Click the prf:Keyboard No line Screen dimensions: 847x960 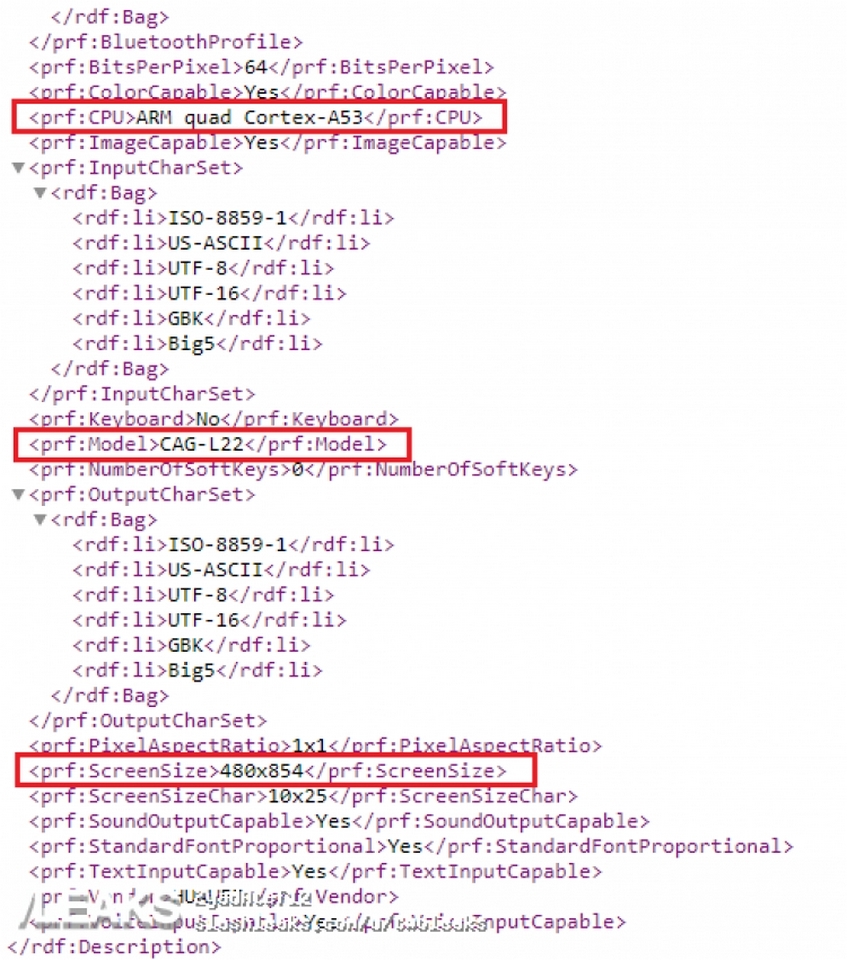click(214, 419)
